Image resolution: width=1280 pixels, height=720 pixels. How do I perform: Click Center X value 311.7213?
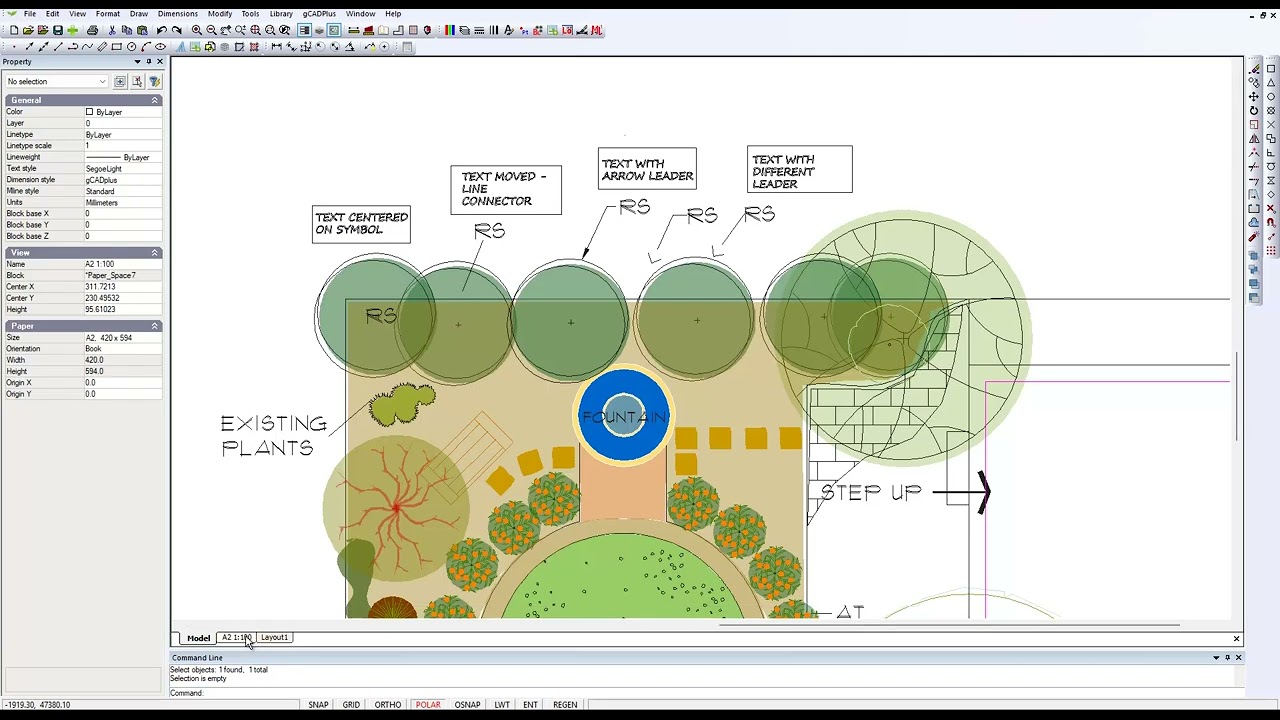[x=123, y=287]
